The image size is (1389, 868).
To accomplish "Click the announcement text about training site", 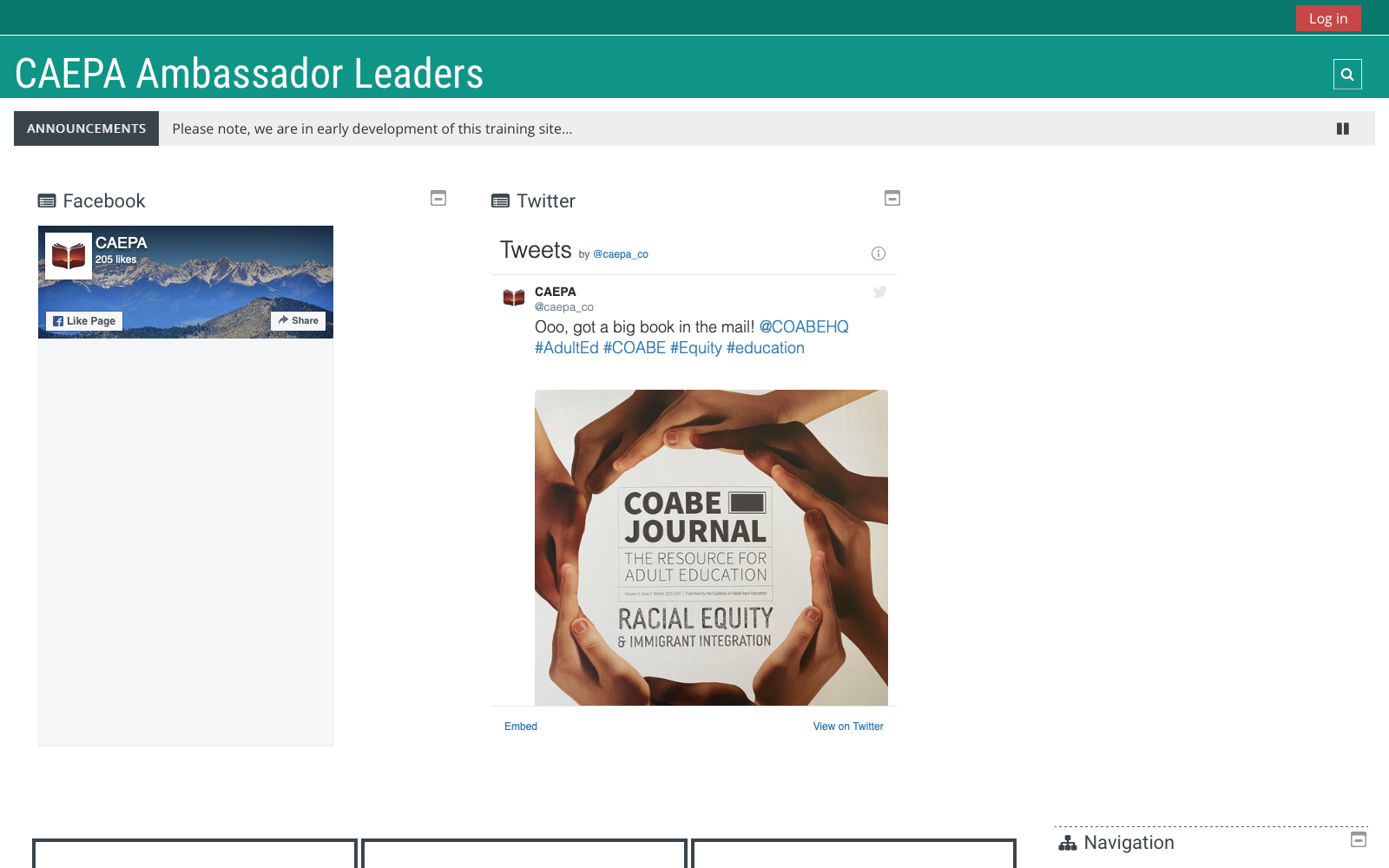I will 372,128.
